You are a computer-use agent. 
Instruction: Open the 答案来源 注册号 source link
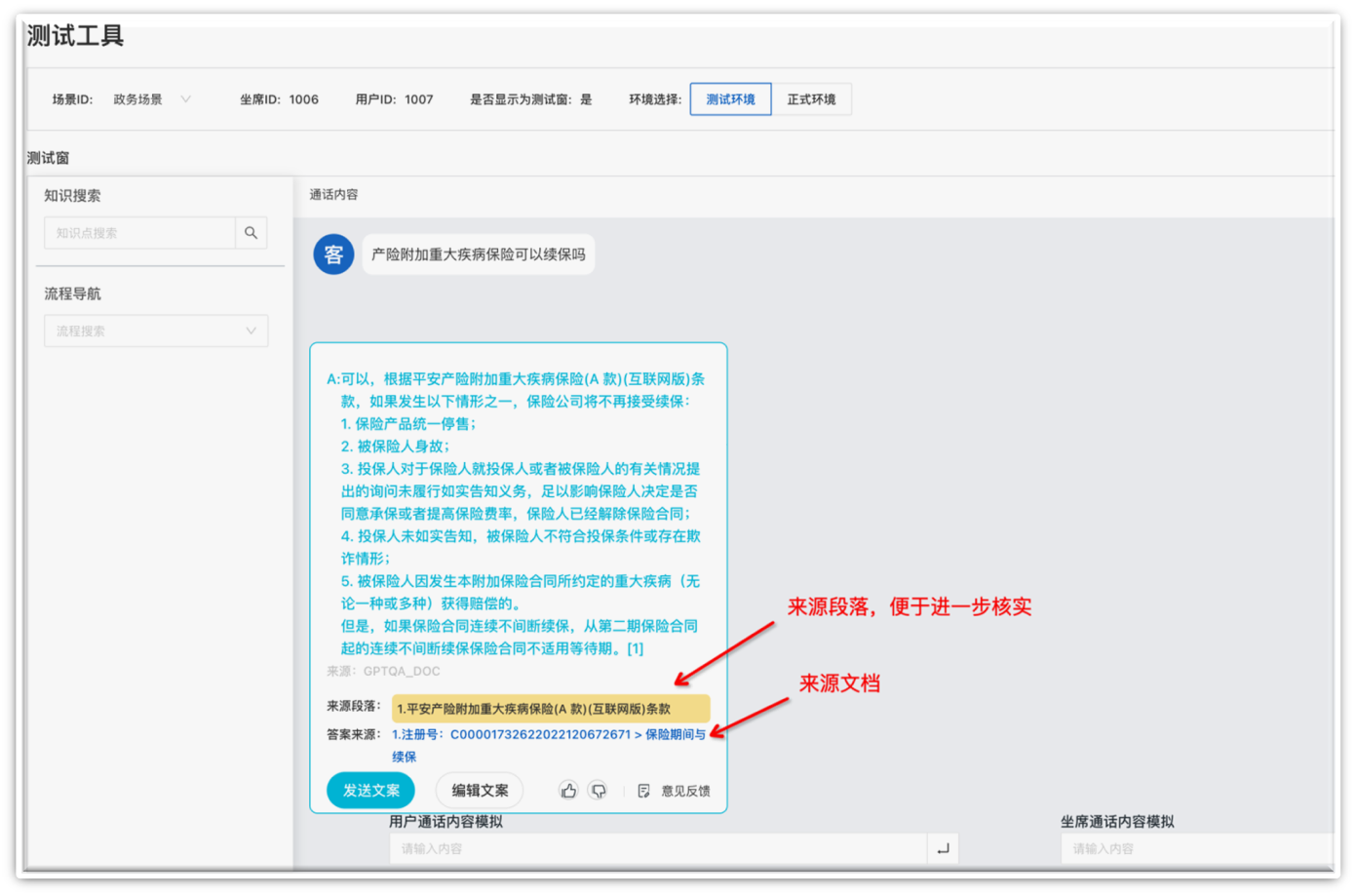tap(548, 735)
